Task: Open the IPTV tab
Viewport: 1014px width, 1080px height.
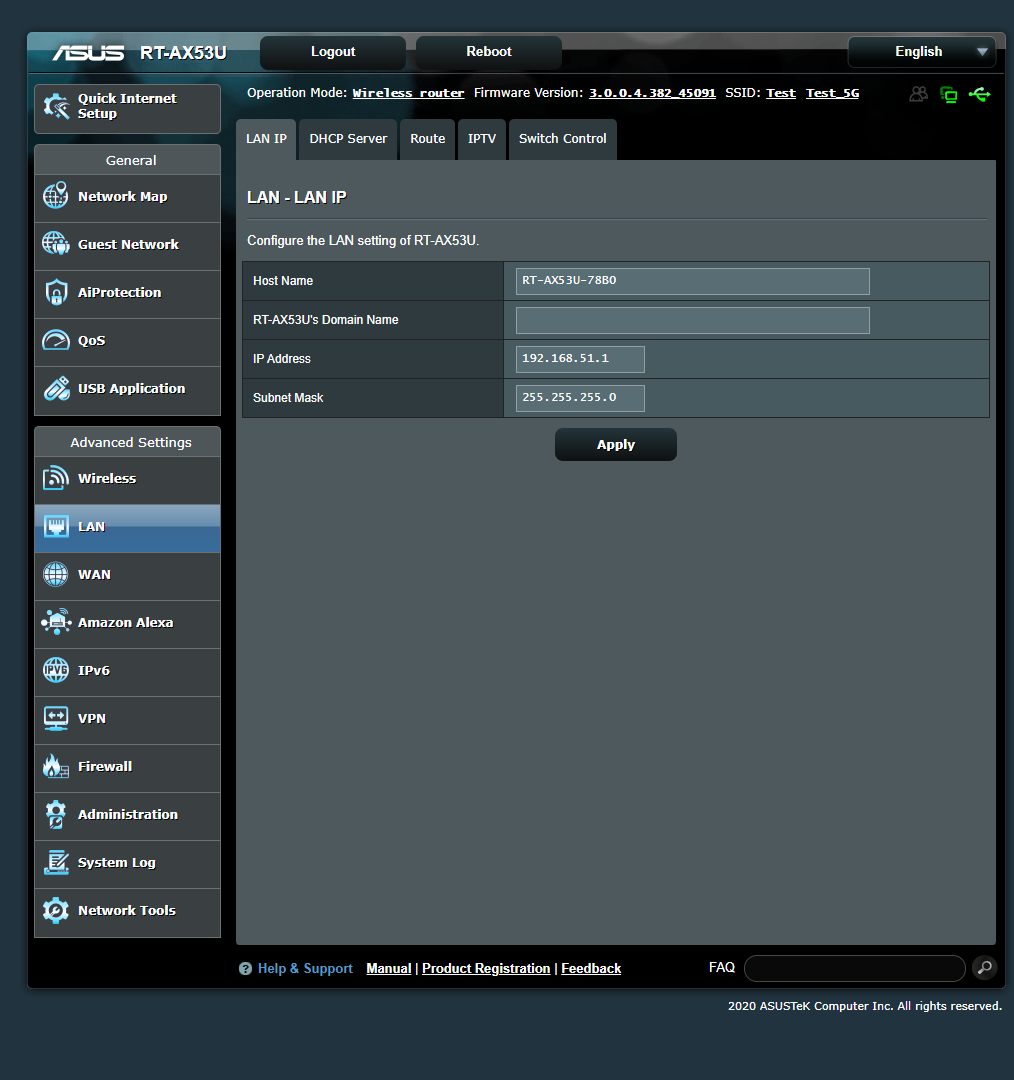Action: click(x=482, y=139)
